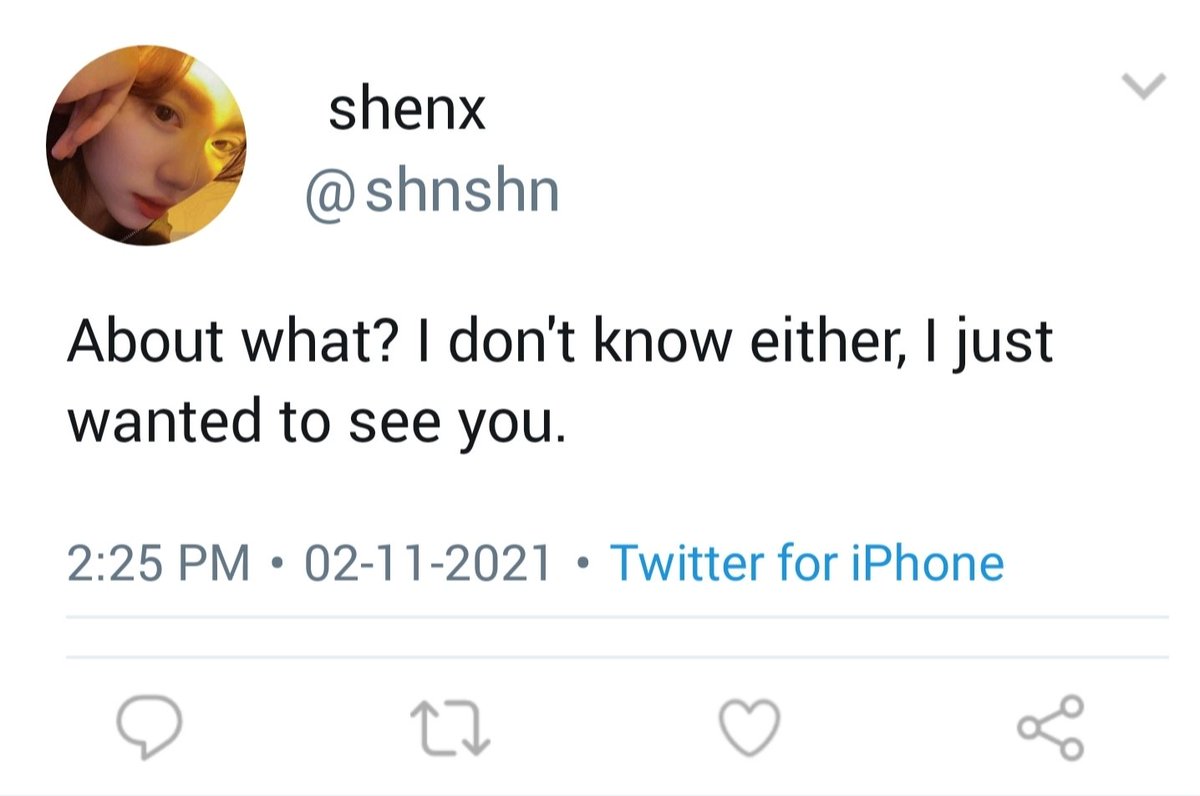Like the tweet with the heart icon
The width and height of the screenshot is (1200, 796).
coord(750,726)
